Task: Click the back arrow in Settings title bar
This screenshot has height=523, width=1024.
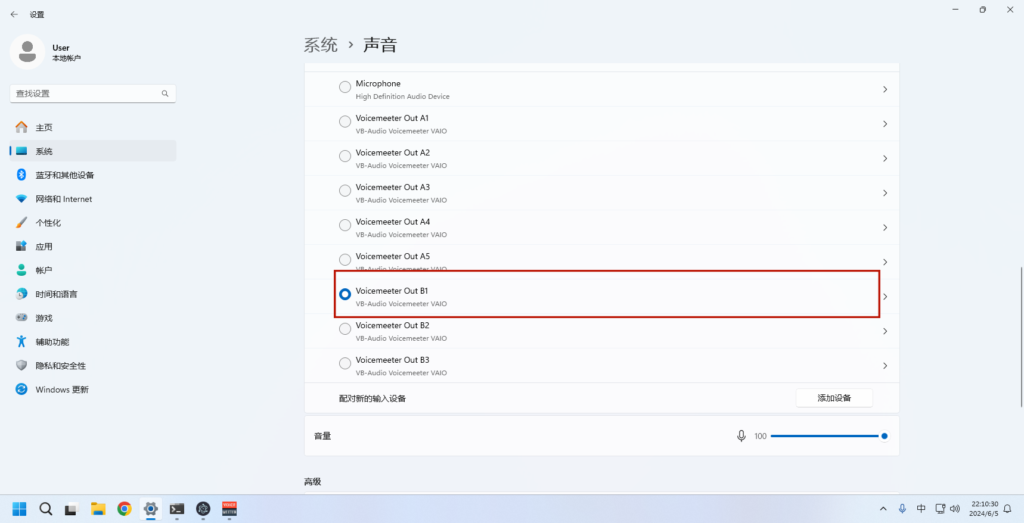Action: point(14,14)
